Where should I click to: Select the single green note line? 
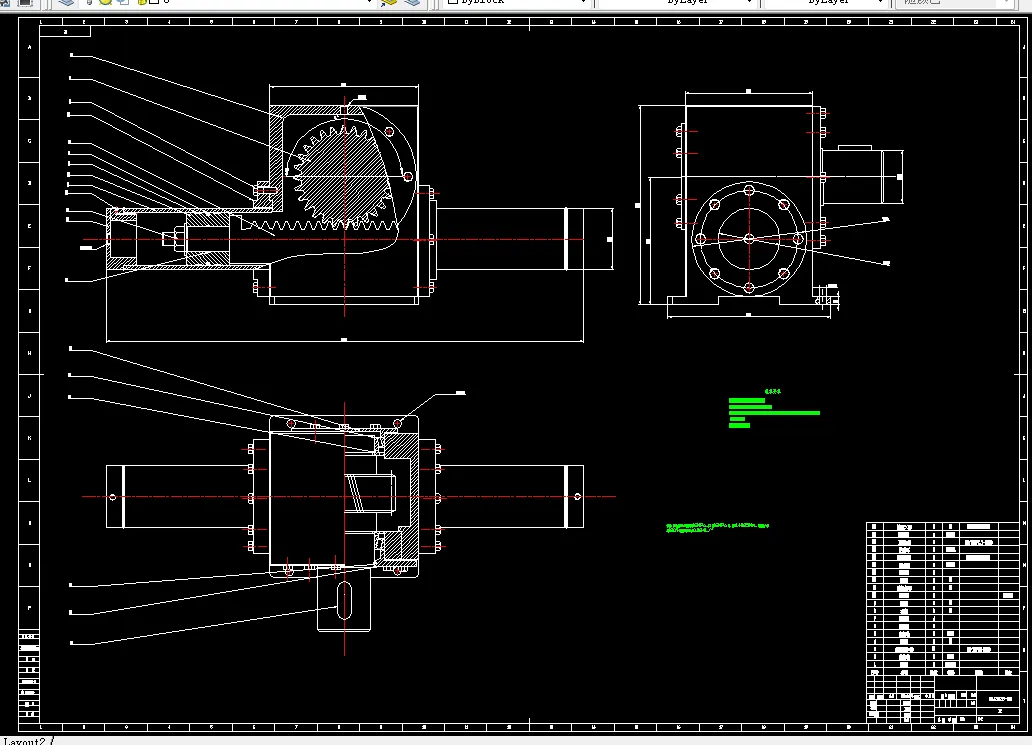[717, 528]
